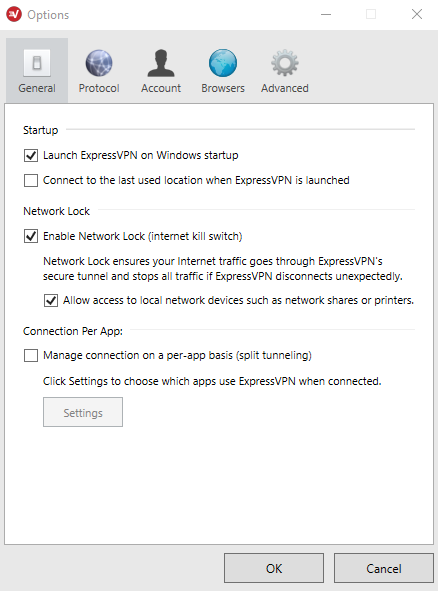Click the Options window title text

pos(48,15)
